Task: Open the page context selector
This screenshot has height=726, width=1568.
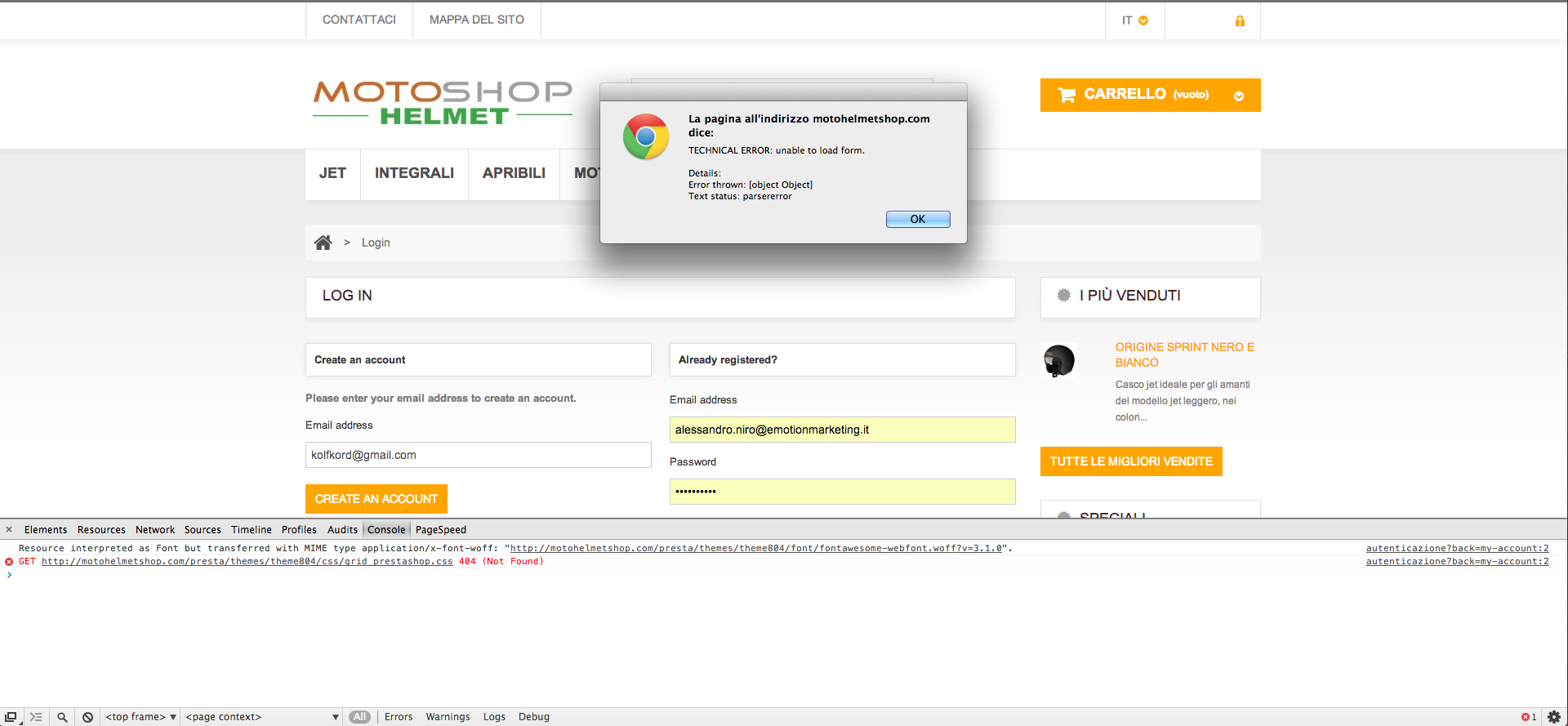Action: [x=261, y=717]
